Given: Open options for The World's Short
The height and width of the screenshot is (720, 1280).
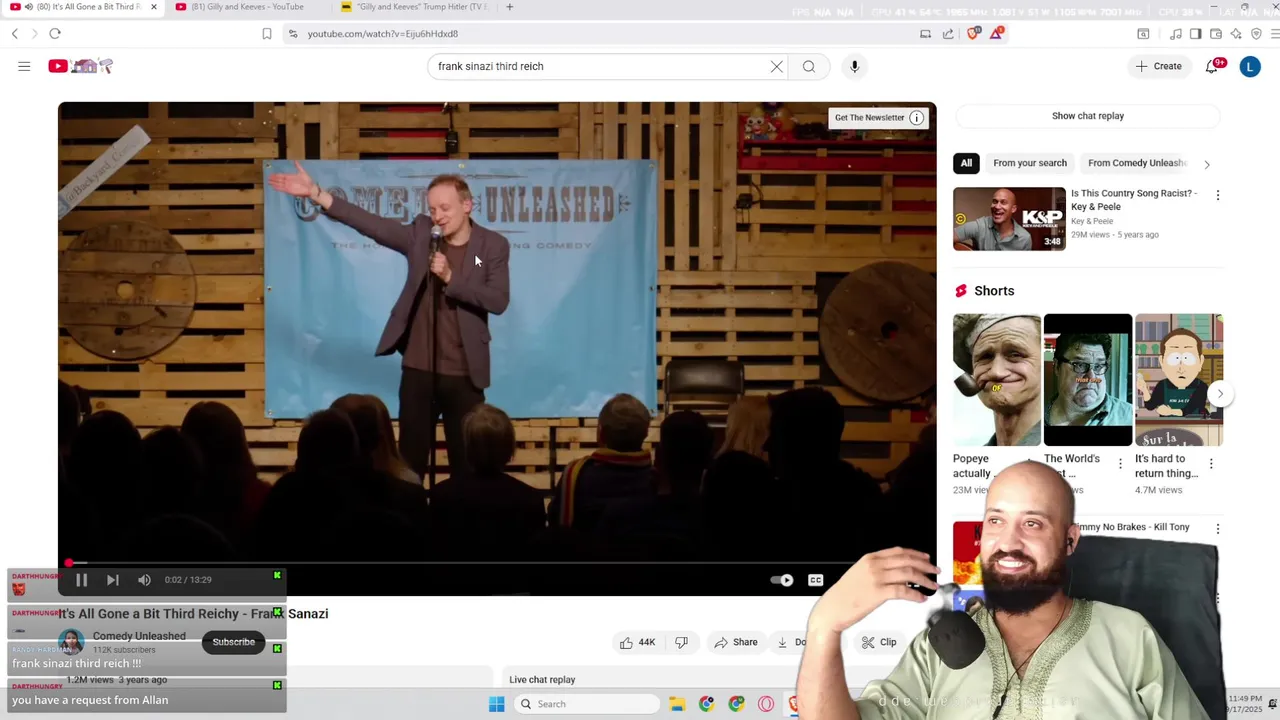Looking at the screenshot, I should tap(1120, 464).
